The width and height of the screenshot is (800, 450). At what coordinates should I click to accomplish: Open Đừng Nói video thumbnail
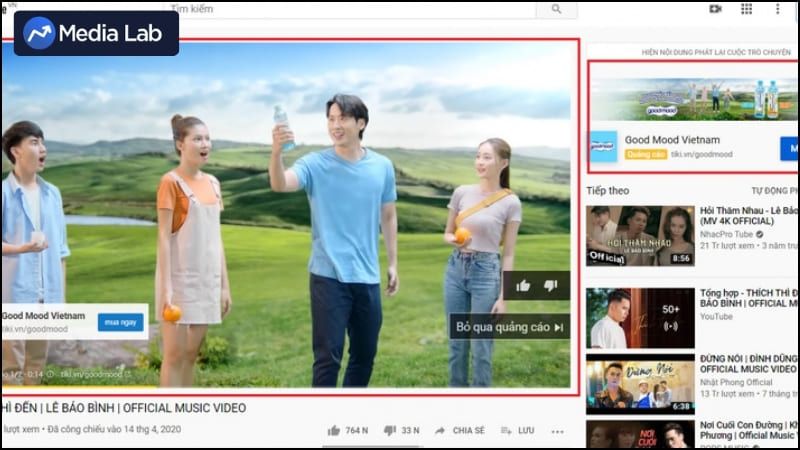(640, 384)
